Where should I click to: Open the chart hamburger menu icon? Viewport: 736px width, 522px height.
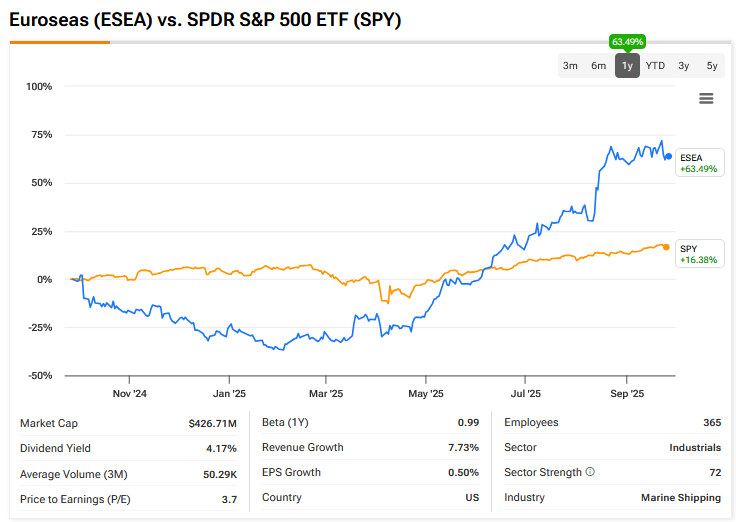tap(706, 98)
